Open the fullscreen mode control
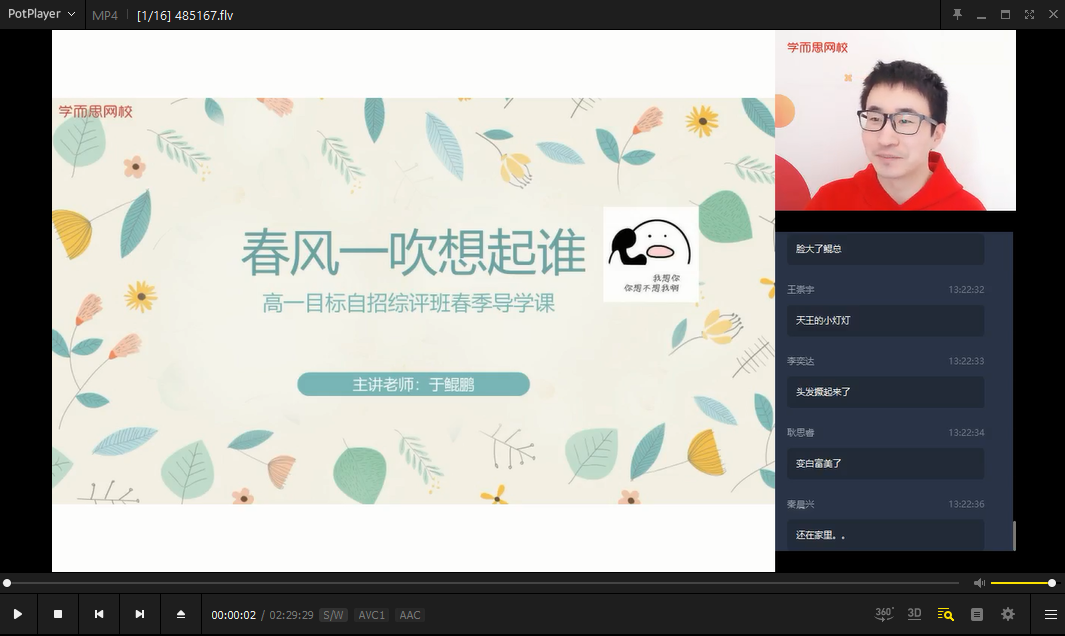 pos(1029,14)
